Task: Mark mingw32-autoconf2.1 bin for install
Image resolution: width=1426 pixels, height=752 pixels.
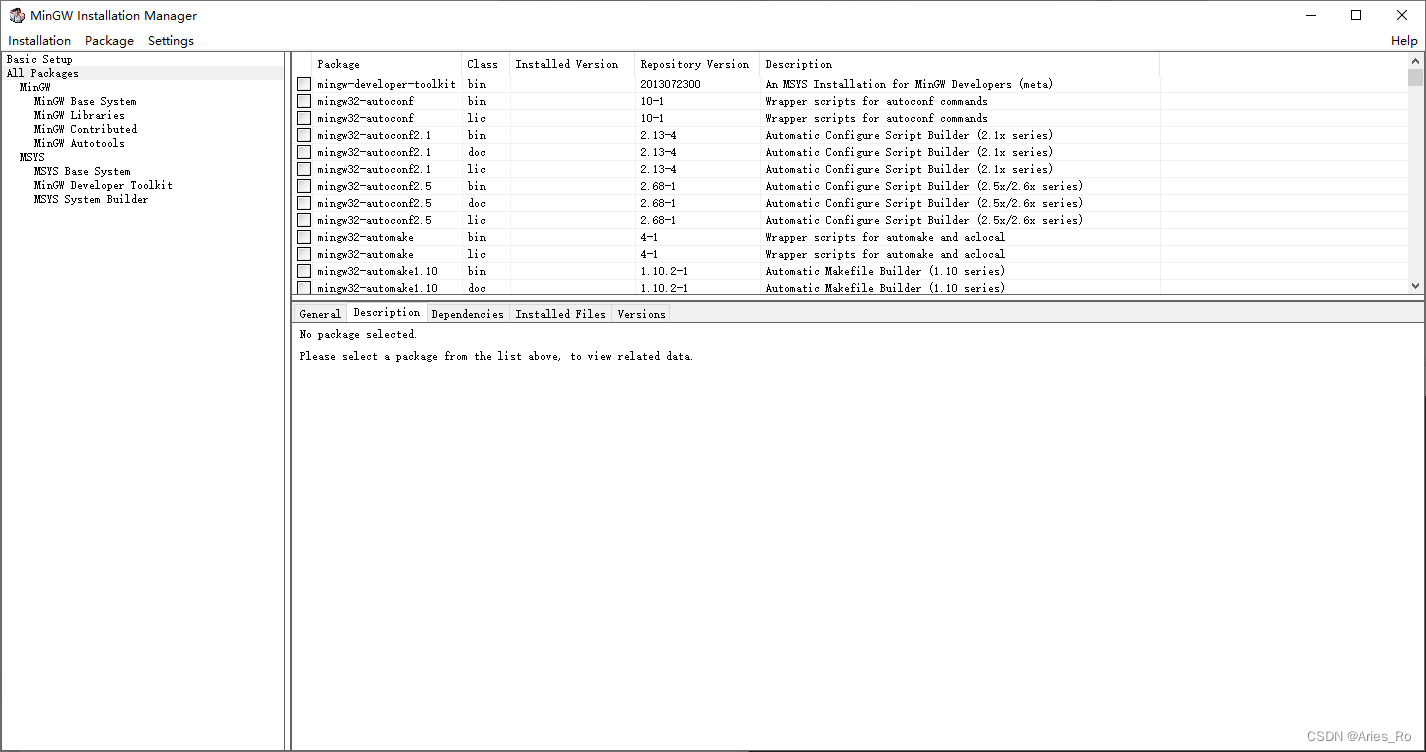Action: pos(303,135)
